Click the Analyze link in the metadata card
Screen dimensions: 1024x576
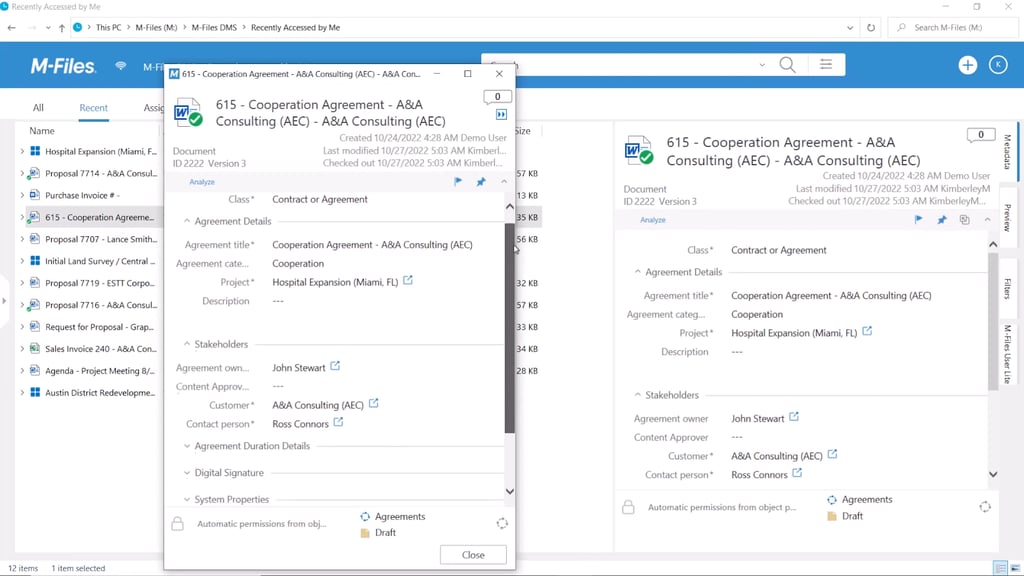tap(202, 181)
